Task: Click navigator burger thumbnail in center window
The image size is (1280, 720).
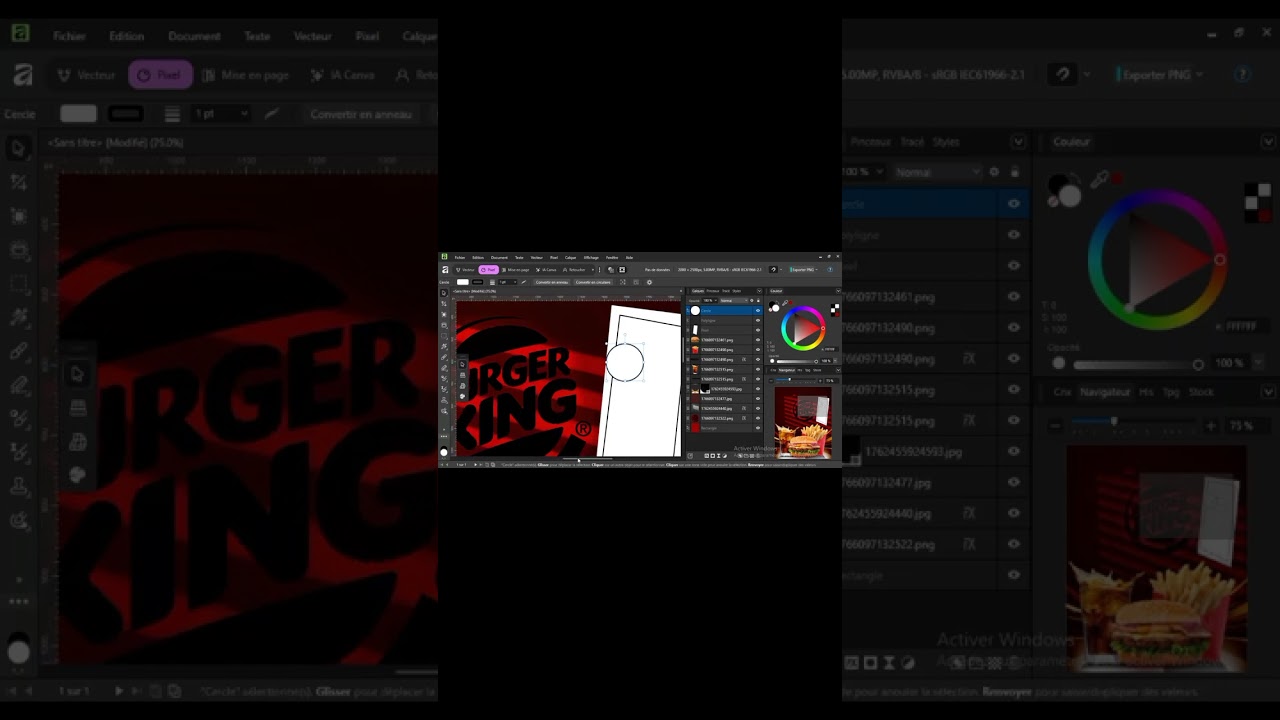Action: pyautogui.click(x=803, y=422)
